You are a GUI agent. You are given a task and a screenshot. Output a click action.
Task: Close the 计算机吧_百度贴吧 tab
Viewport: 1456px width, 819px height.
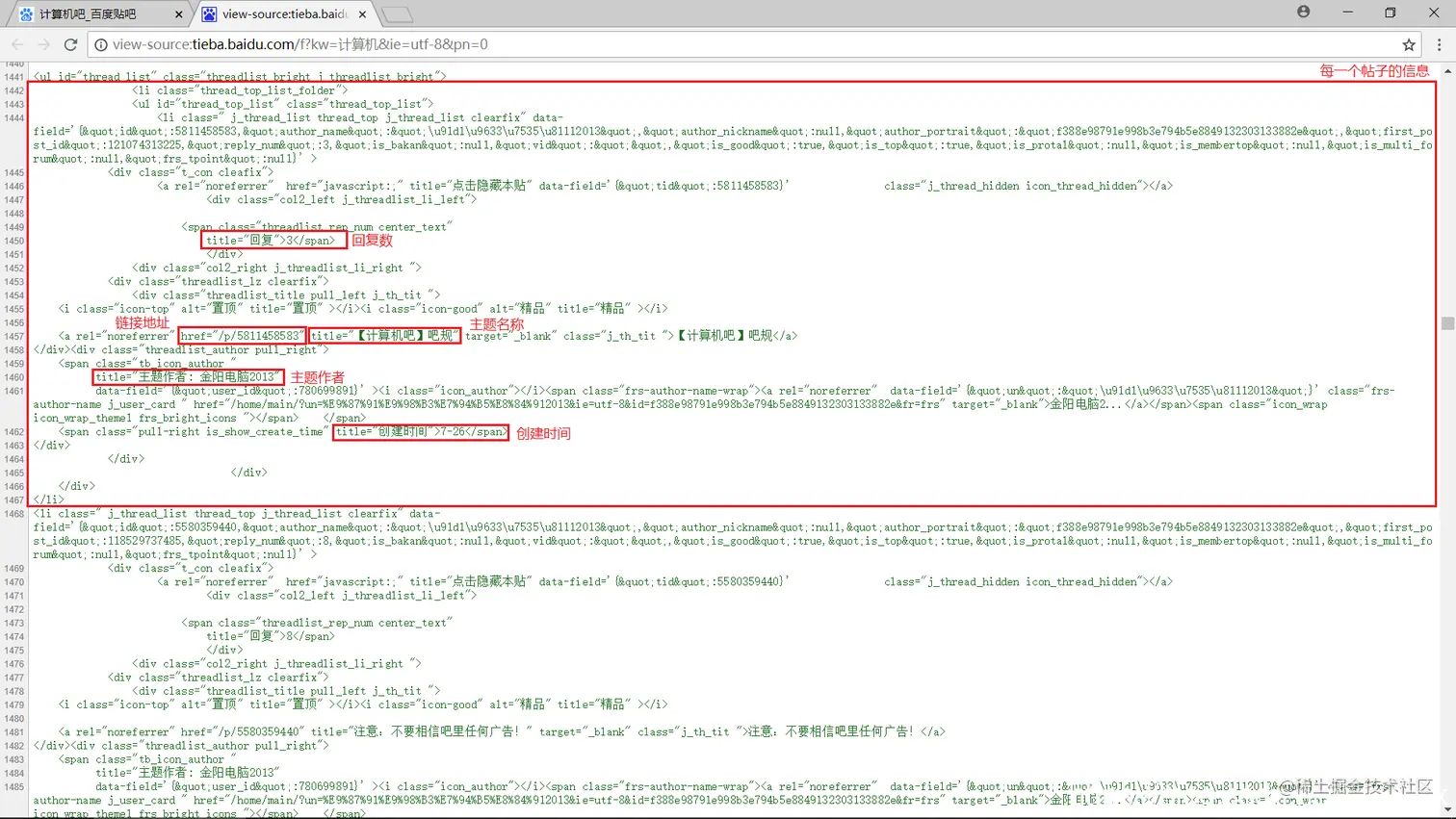coord(179,14)
